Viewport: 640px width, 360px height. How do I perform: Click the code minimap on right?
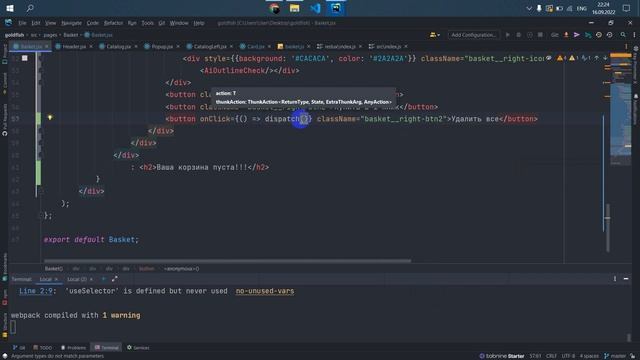click(620, 109)
